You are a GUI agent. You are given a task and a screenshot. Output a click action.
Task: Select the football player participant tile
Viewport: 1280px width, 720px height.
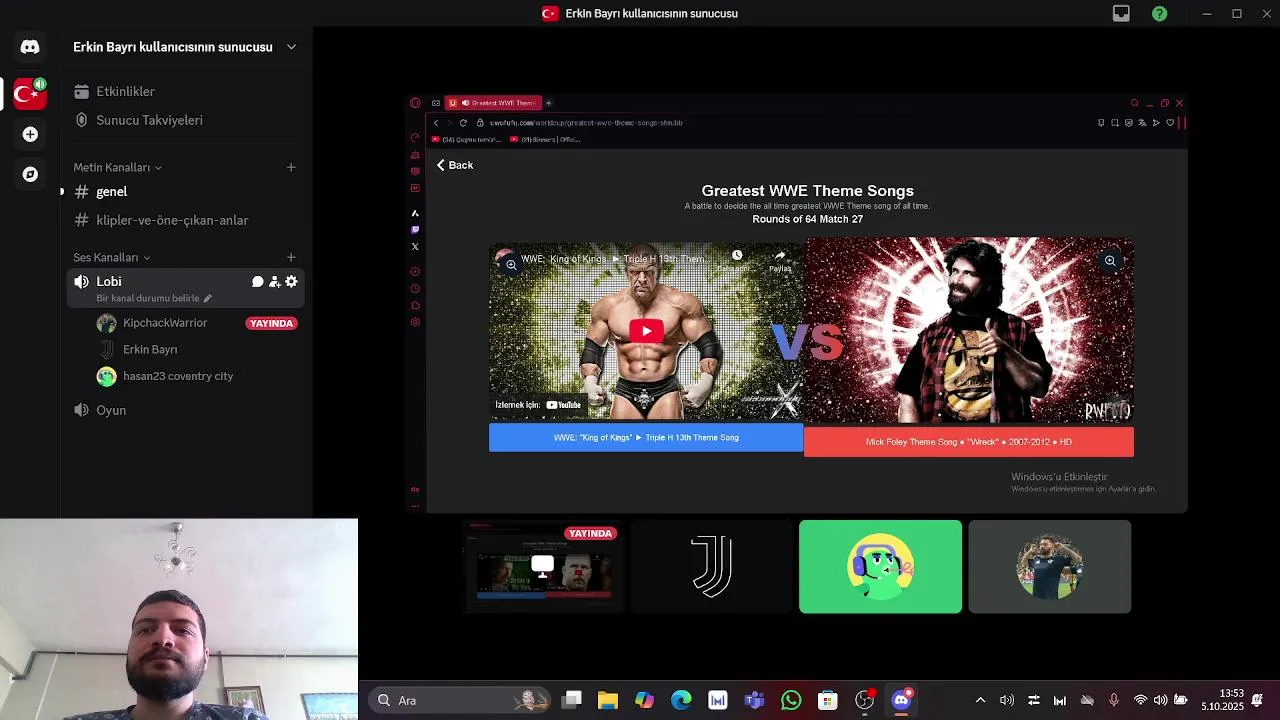pos(1049,566)
